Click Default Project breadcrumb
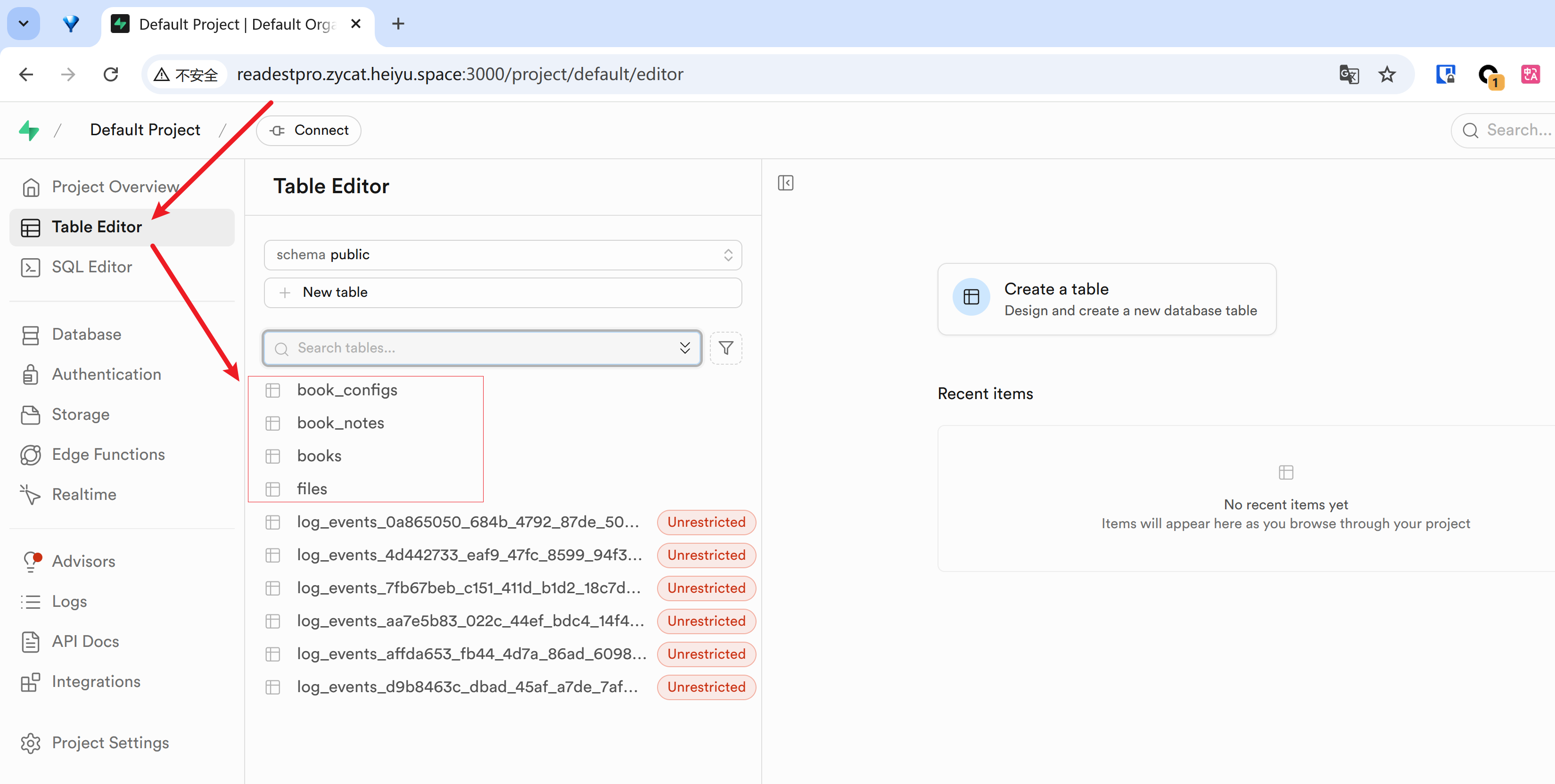 pyautogui.click(x=145, y=130)
